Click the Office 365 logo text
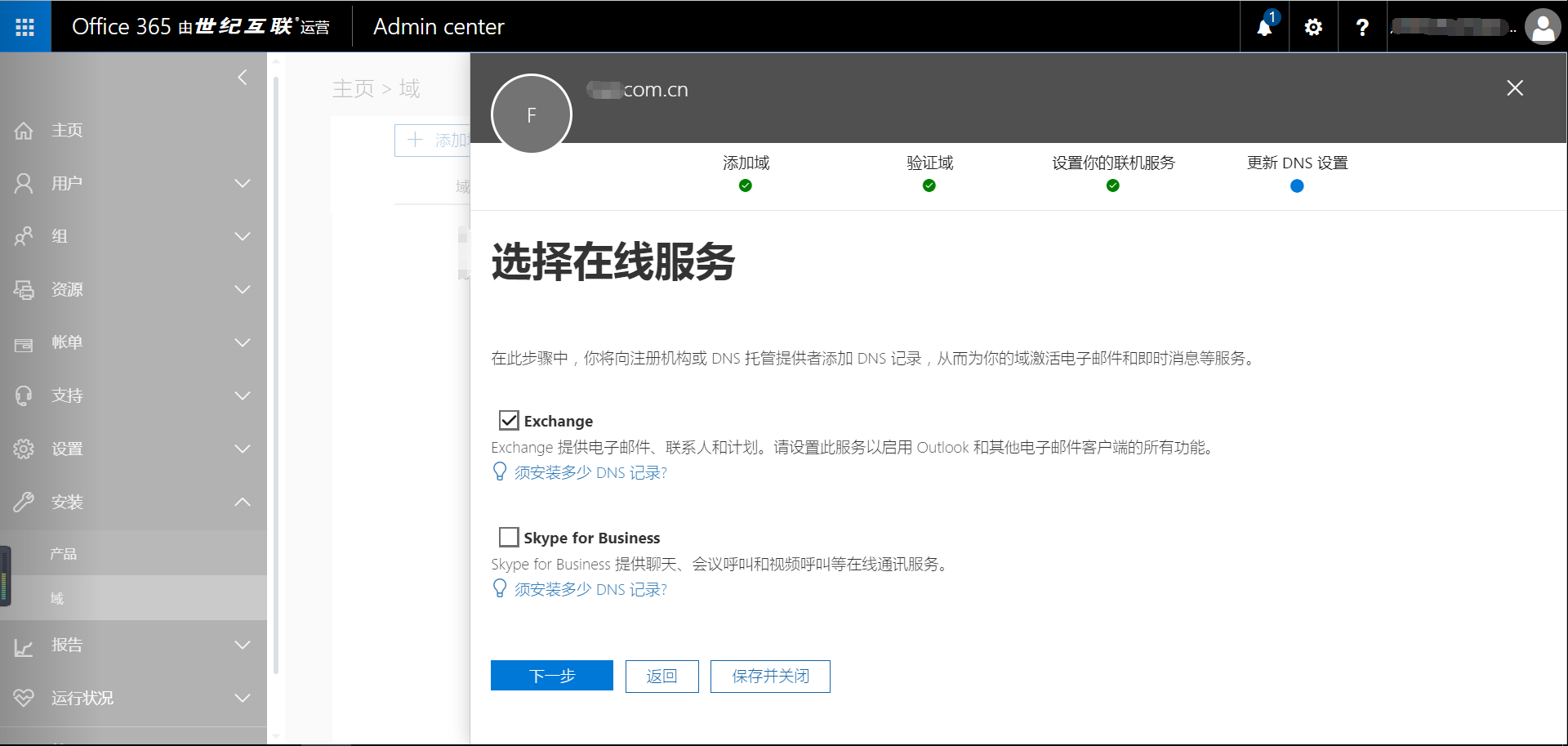1568x746 pixels. click(121, 27)
